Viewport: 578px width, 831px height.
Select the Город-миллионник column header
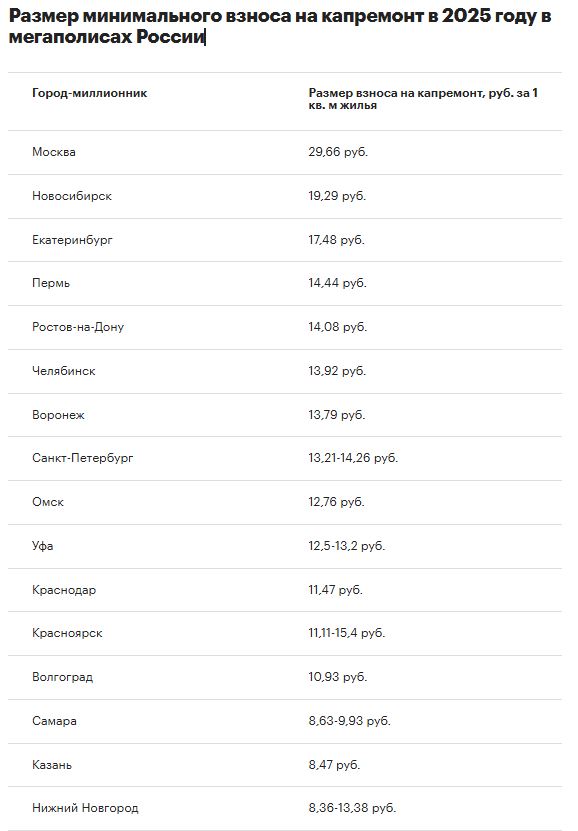click(x=90, y=93)
